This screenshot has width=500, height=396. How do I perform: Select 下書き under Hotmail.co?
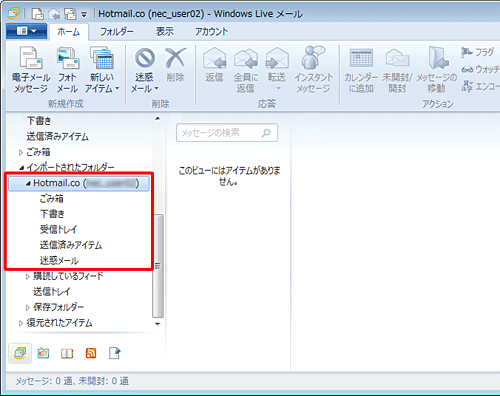[x=52, y=214]
